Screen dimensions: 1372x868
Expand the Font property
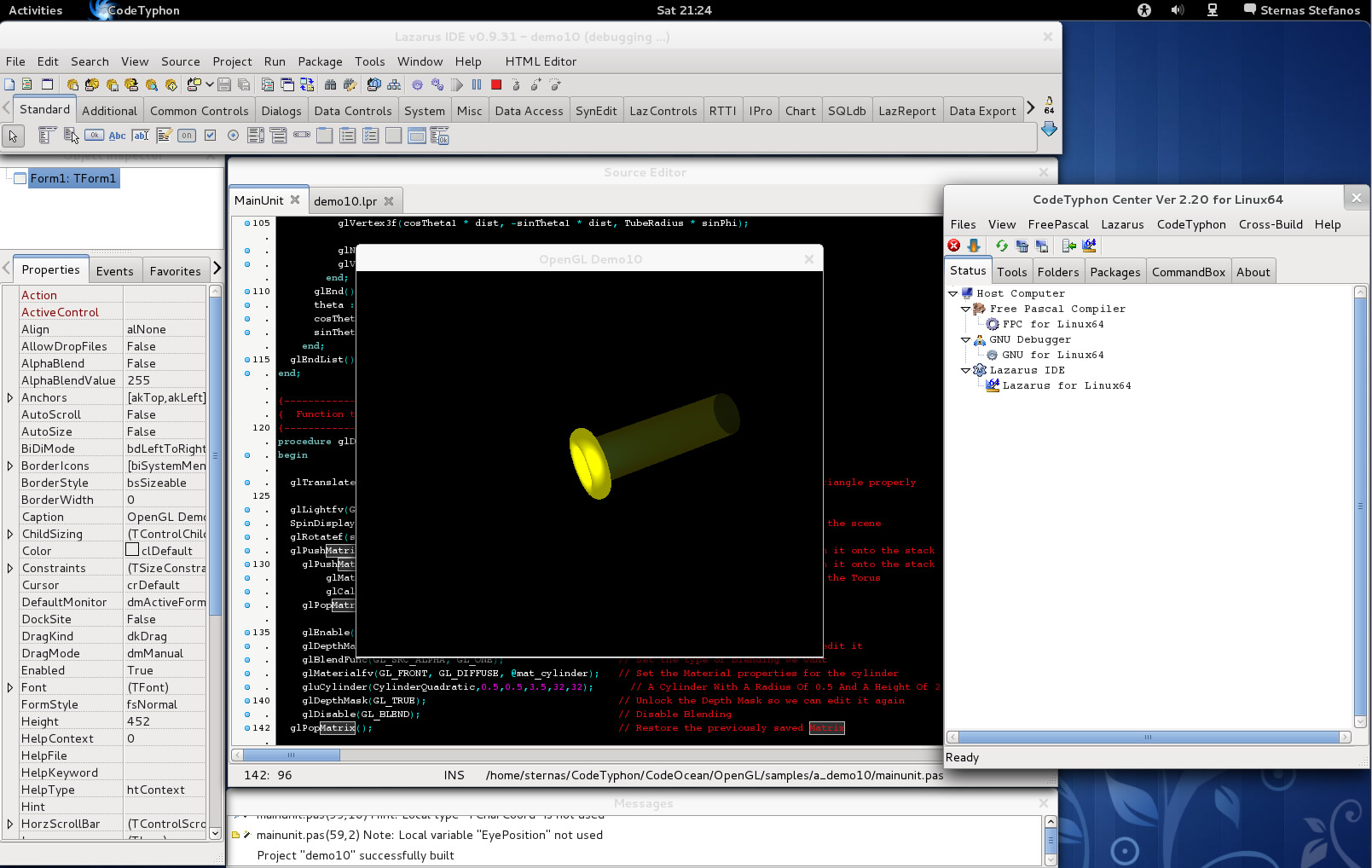10,687
